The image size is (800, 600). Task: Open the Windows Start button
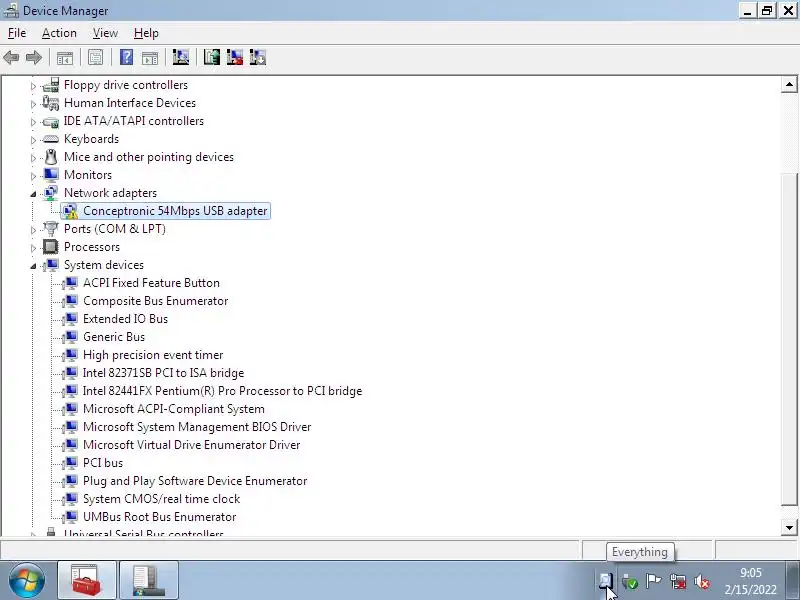pyautogui.click(x=26, y=580)
